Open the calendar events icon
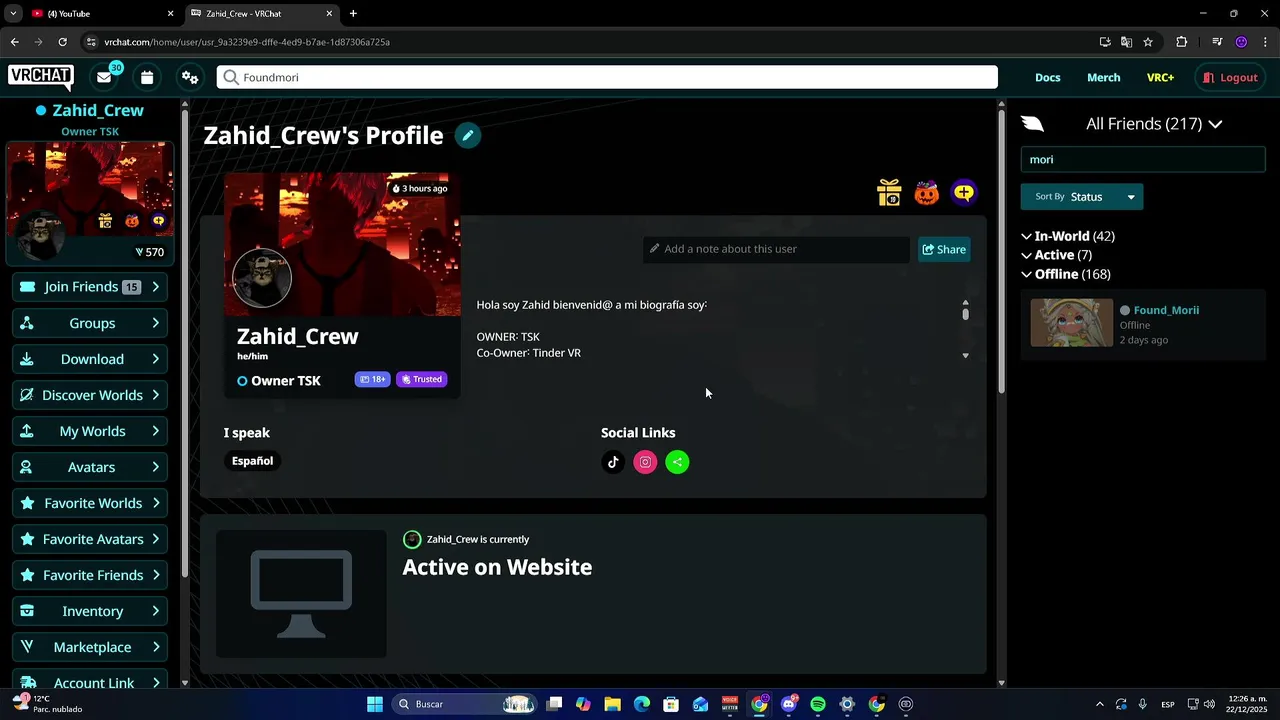The width and height of the screenshot is (1280, 720). [147, 77]
